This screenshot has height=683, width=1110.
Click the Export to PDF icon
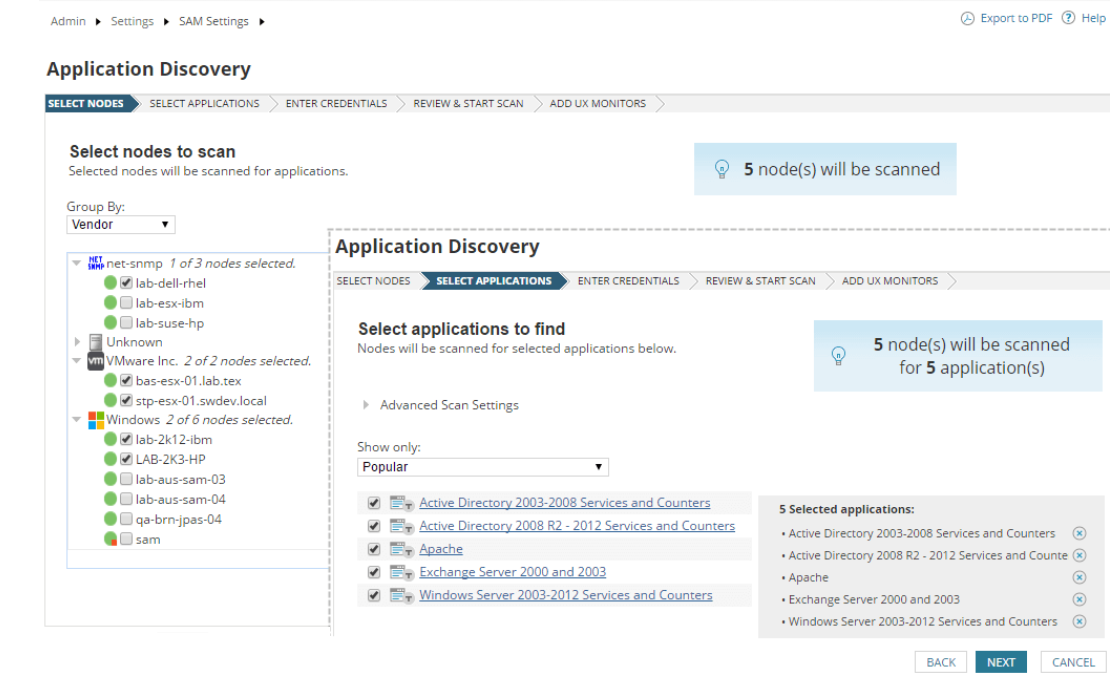pyautogui.click(x=967, y=18)
